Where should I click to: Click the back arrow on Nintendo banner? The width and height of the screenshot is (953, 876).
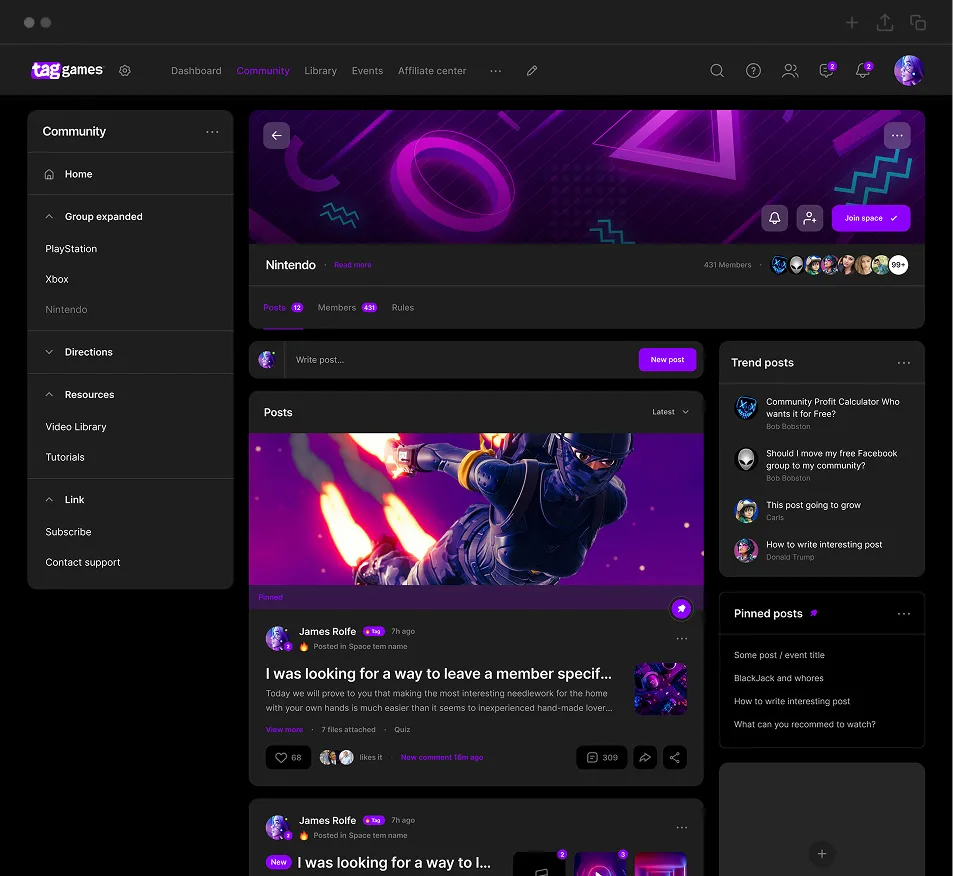click(x=277, y=136)
